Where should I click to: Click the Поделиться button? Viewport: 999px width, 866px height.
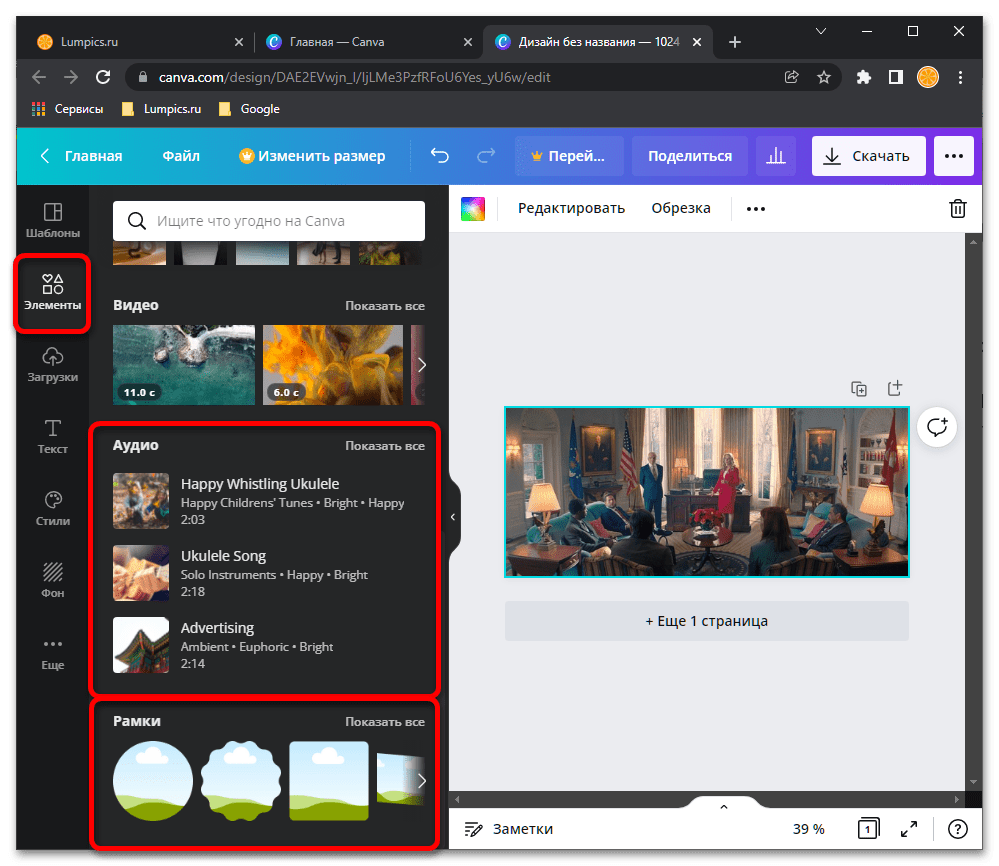tap(689, 155)
